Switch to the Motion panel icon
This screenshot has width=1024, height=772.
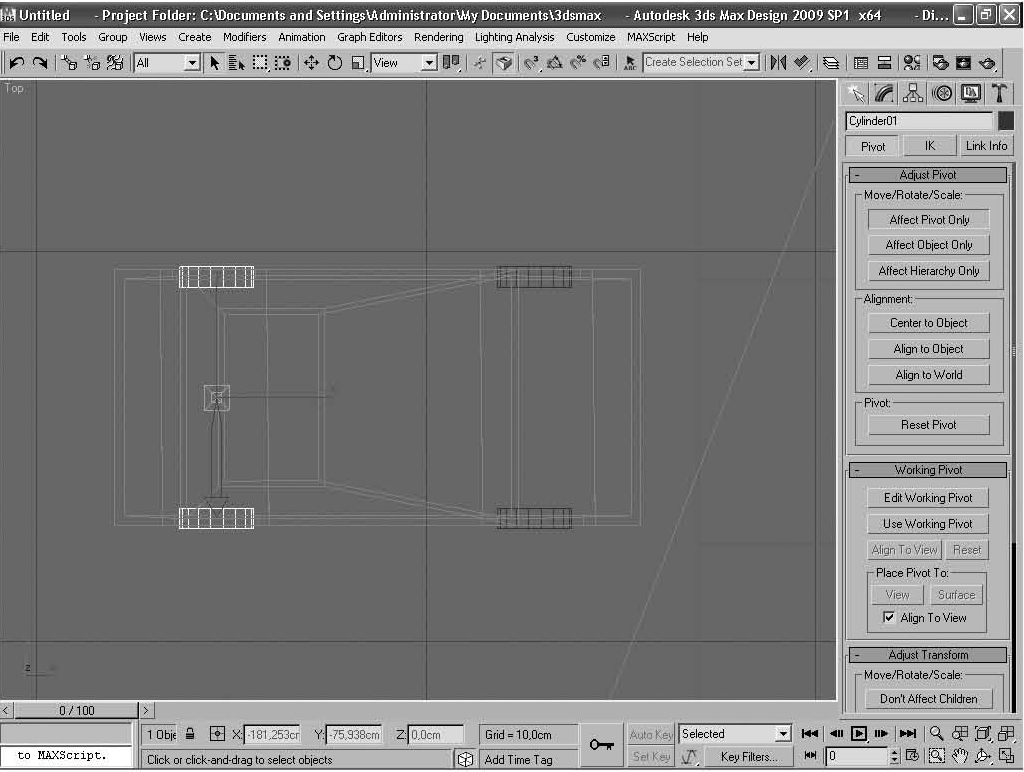click(942, 93)
